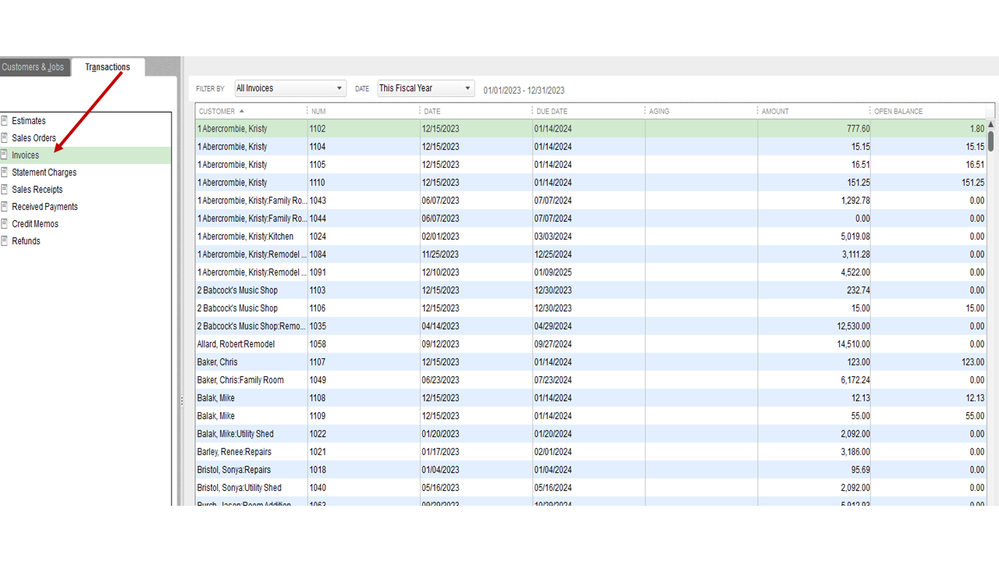This screenshot has height=562, width=999.
Task: Click the Estimates document icon
Action: [5, 121]
